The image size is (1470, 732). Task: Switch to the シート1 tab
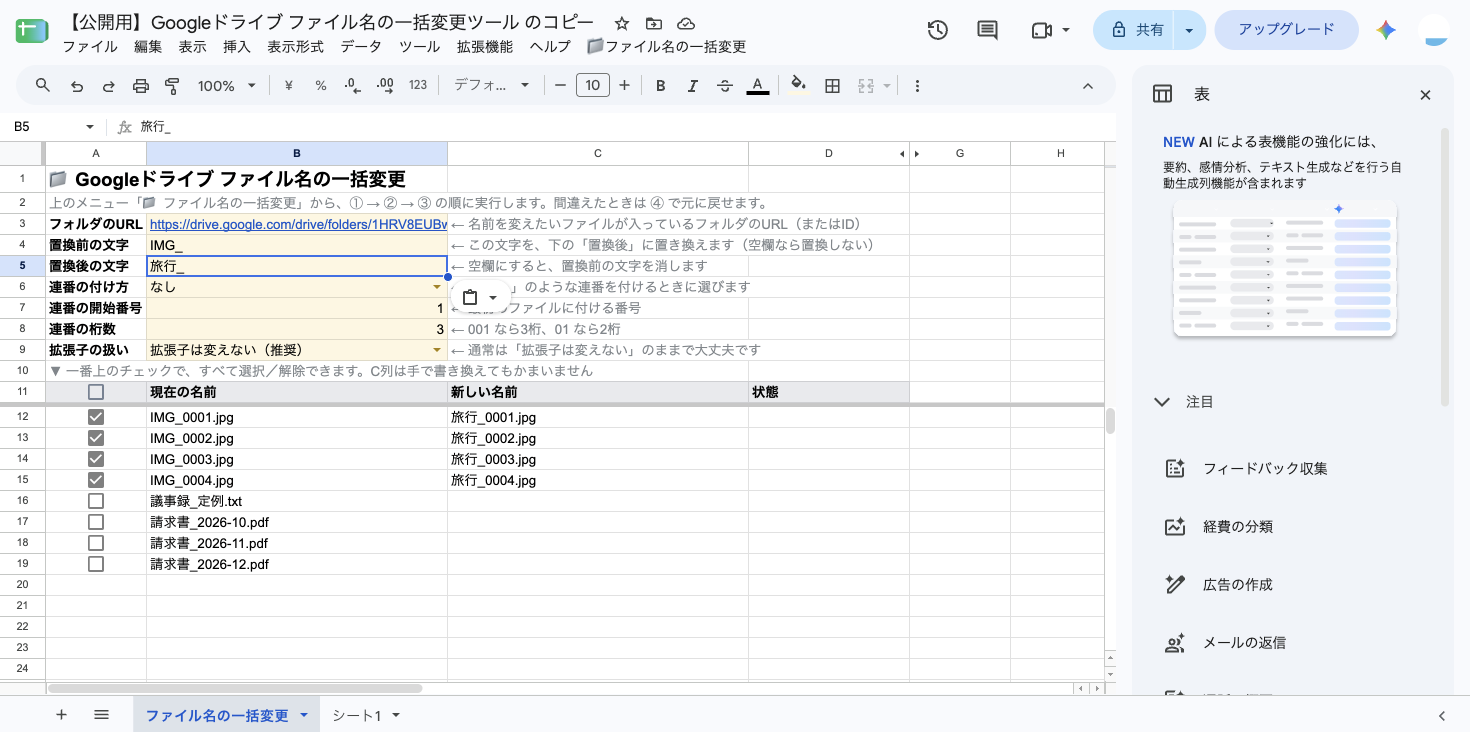(357, 715)
